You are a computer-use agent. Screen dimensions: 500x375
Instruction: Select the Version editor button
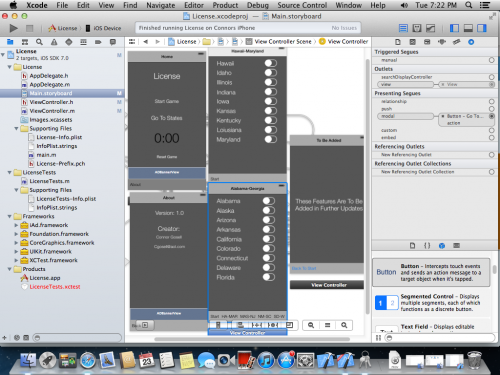(x=431, y=28)
